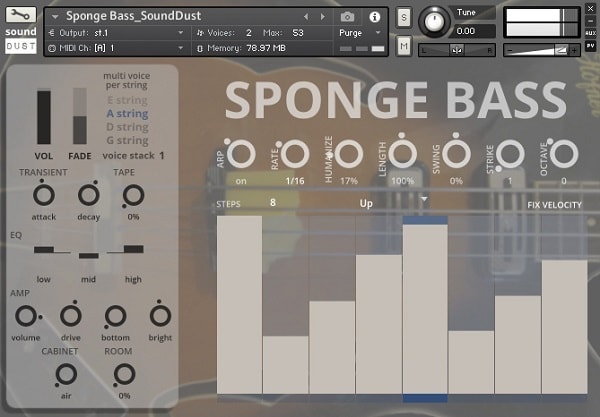Click the FADE slider bar
This screenshot has width=600, height=417.
(x=80, y=117)
